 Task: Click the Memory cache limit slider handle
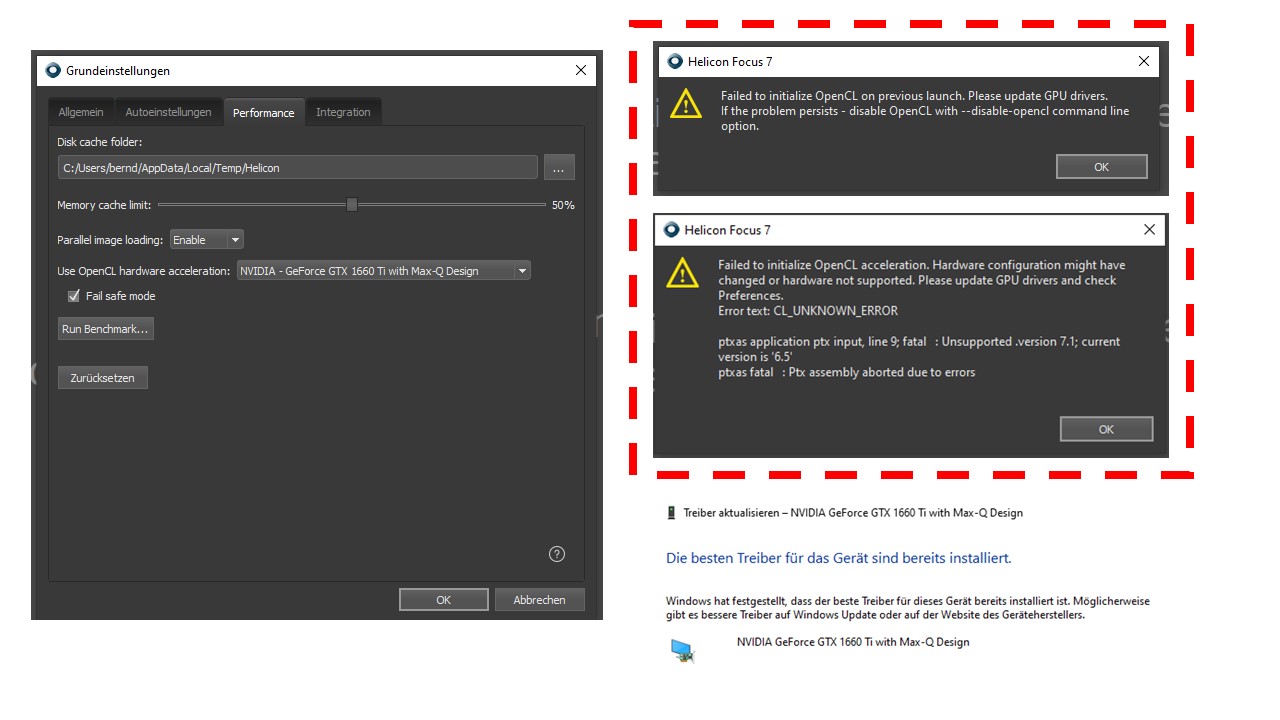[352, 205]
